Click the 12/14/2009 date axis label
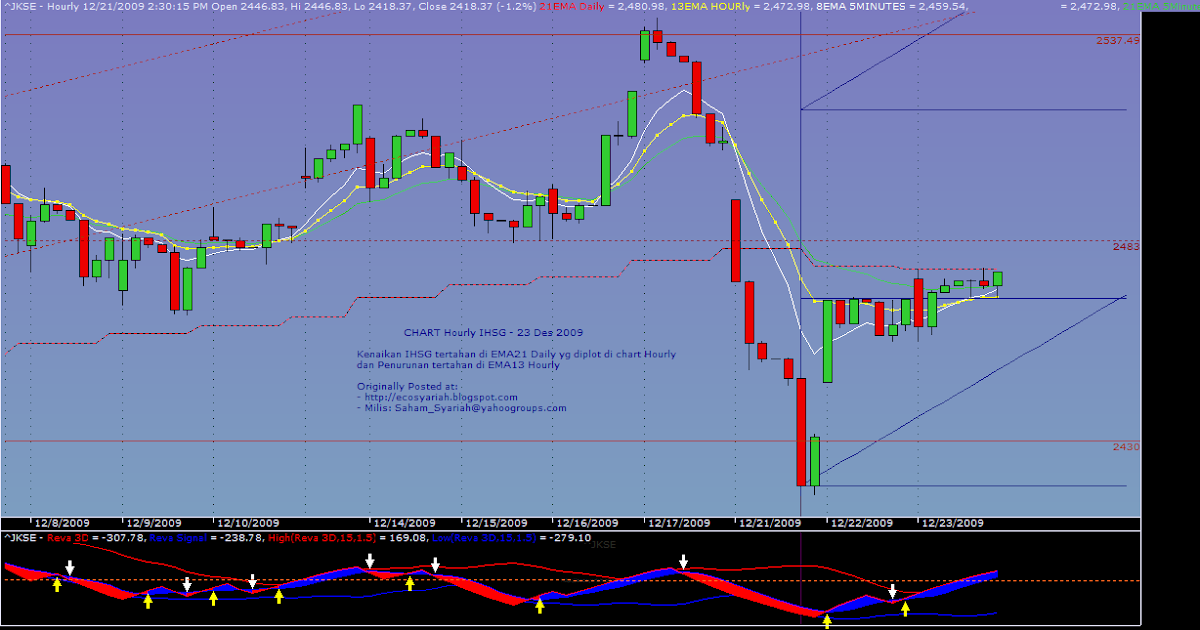The height and width of the screenshot is (630, 1200). (404, 523)
